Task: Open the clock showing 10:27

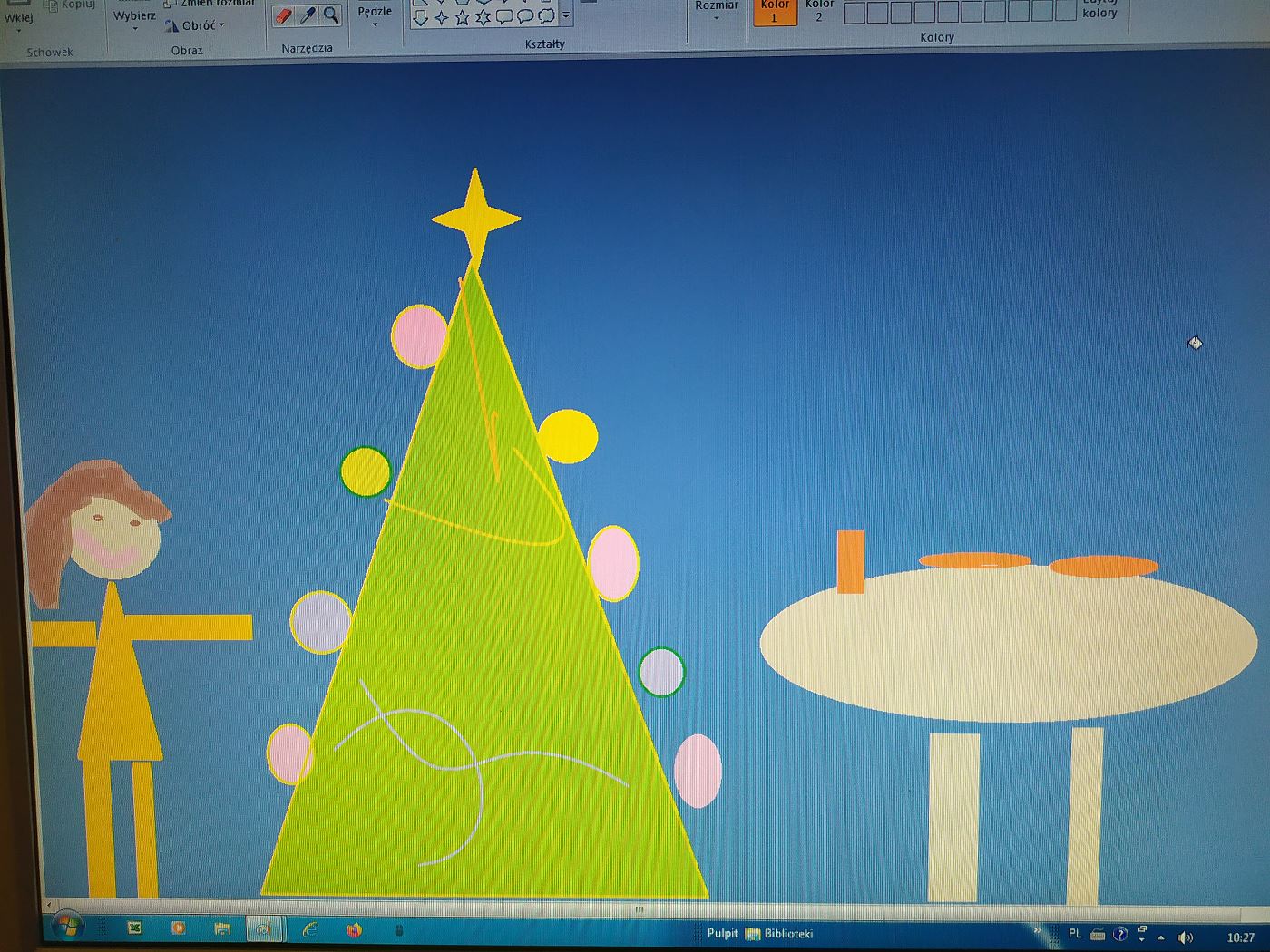Action: click(1240, 937)
